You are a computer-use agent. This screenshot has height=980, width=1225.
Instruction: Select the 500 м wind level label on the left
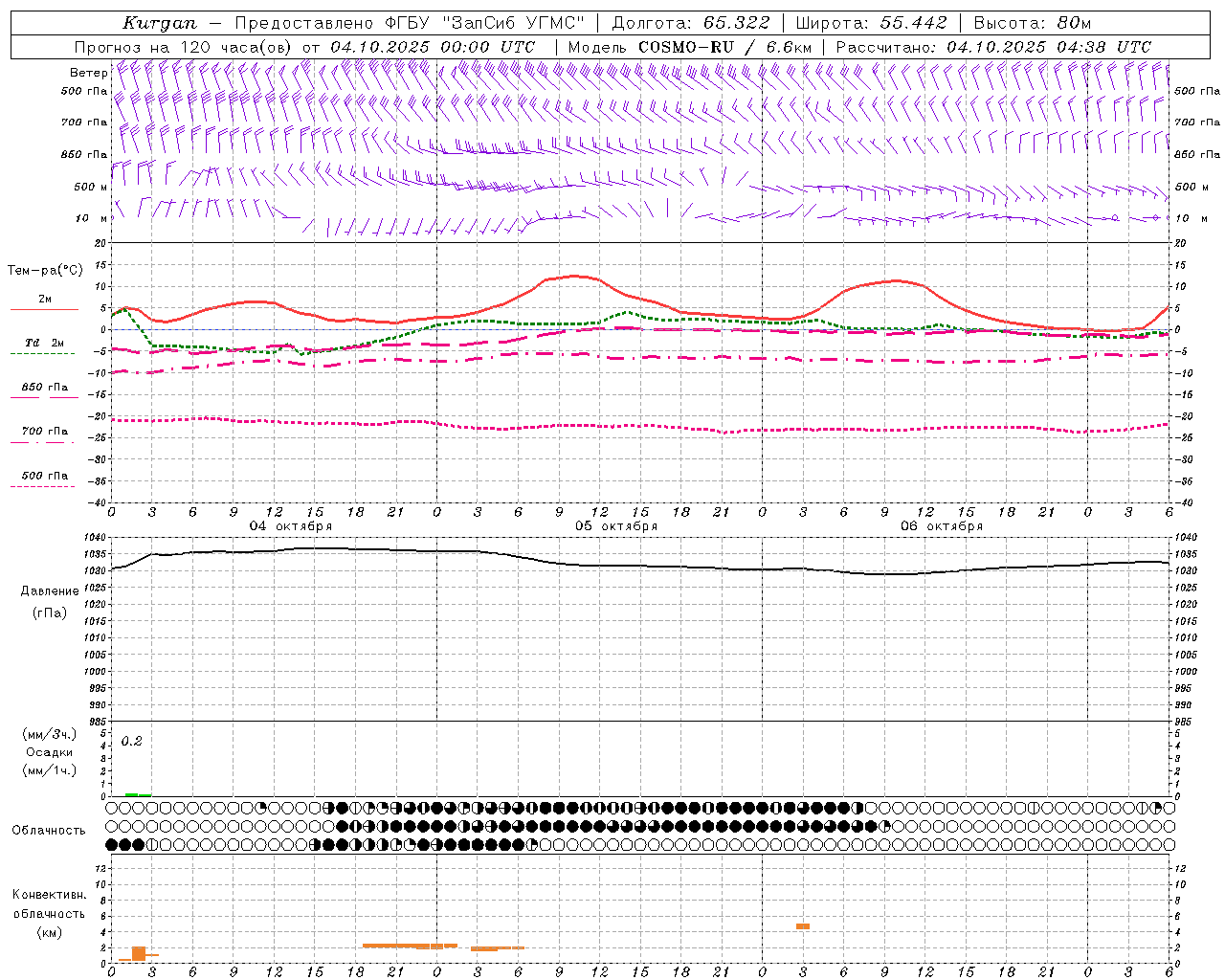[90, 187]
